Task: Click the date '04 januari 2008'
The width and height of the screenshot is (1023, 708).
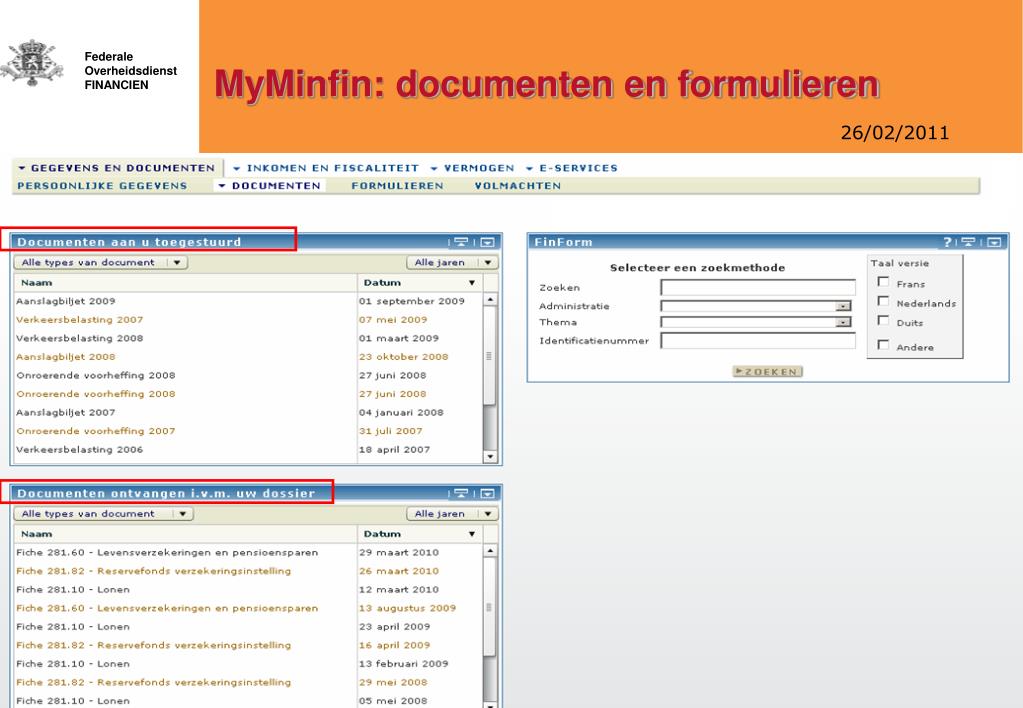Action: pyautogui.click(x=401, y=412)
